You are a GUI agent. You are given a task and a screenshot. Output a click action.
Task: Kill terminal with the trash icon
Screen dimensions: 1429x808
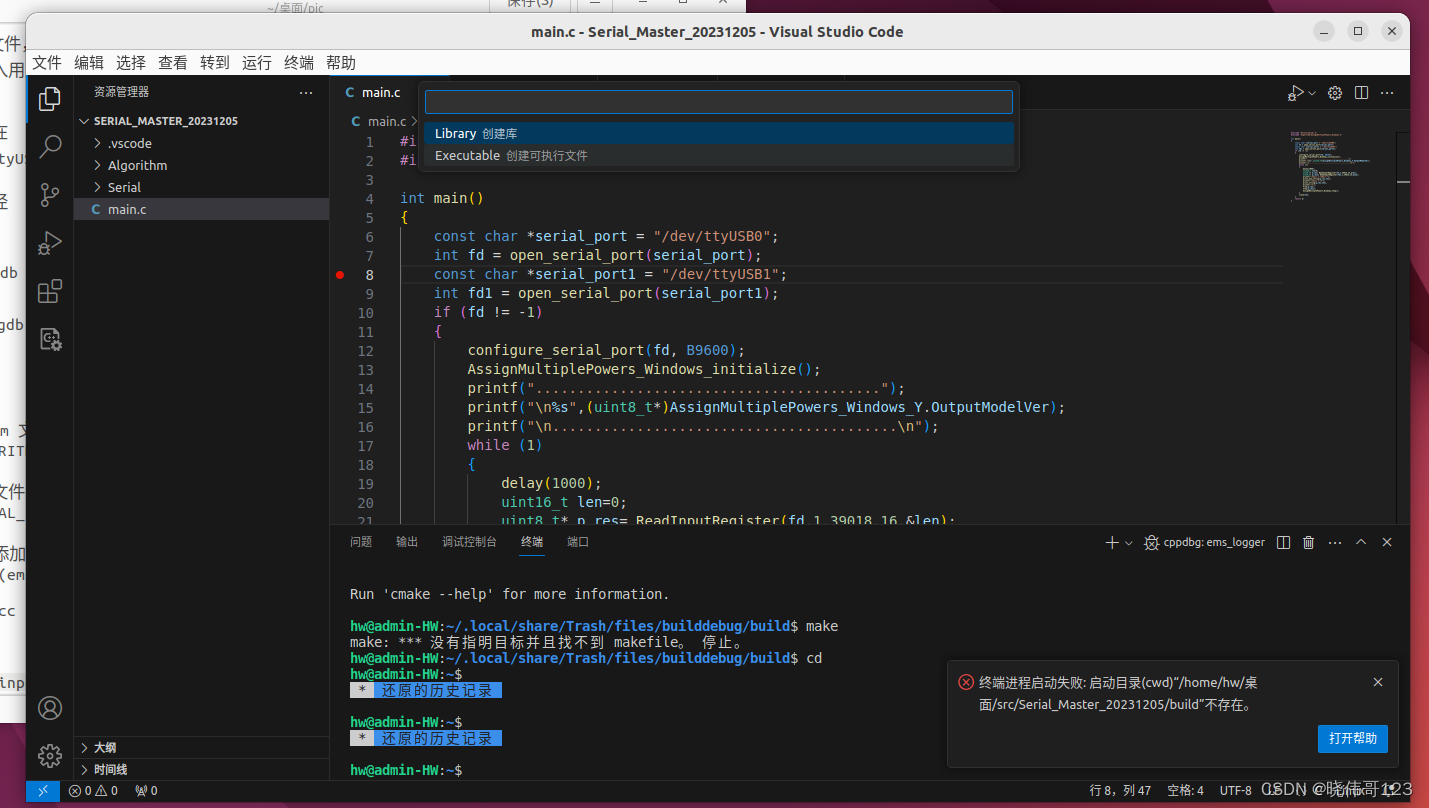[1309, 542]
